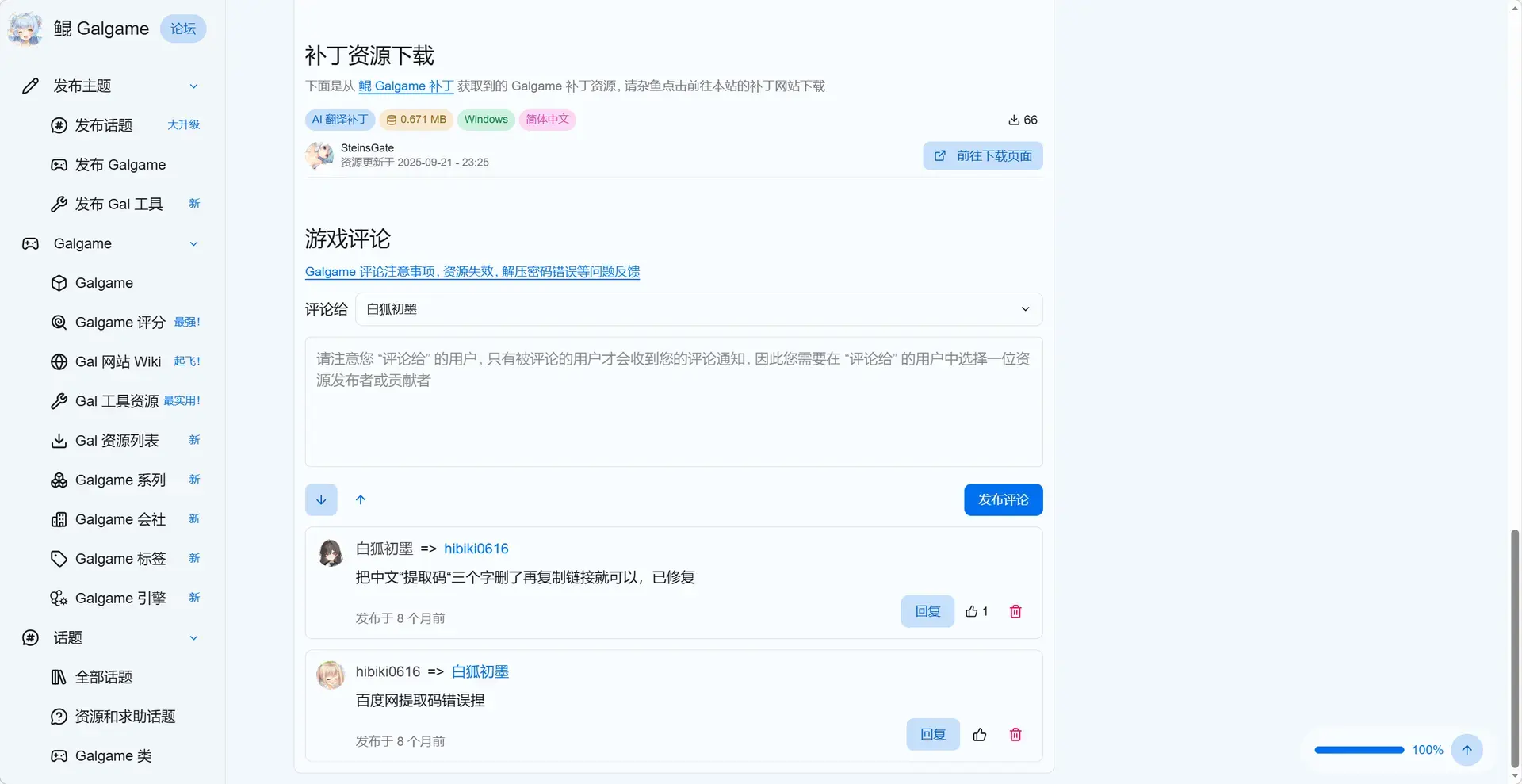
Task: Collapse the 发布主题 section chevron
Action: click(193, 86)
